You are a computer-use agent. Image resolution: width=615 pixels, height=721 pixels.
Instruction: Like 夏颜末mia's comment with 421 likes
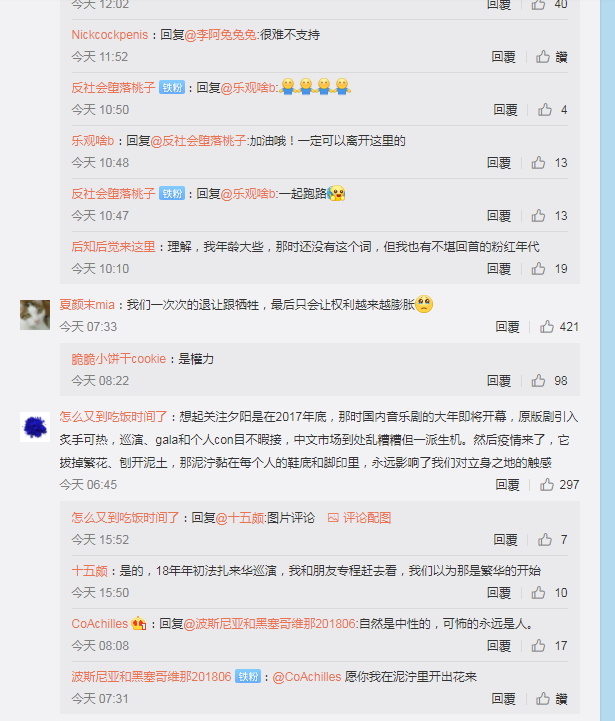click(x=559, y=327)
